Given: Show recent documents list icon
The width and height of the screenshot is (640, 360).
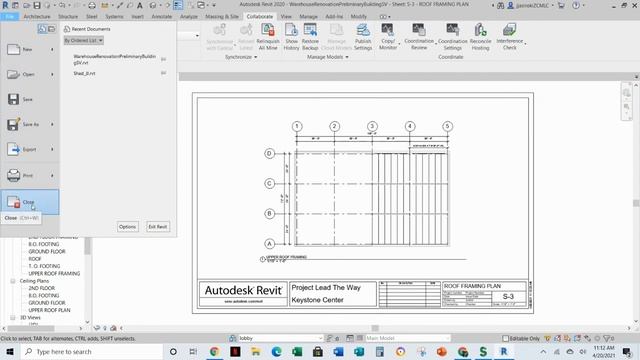Looking at the screenshot, I should coord(42,29).
